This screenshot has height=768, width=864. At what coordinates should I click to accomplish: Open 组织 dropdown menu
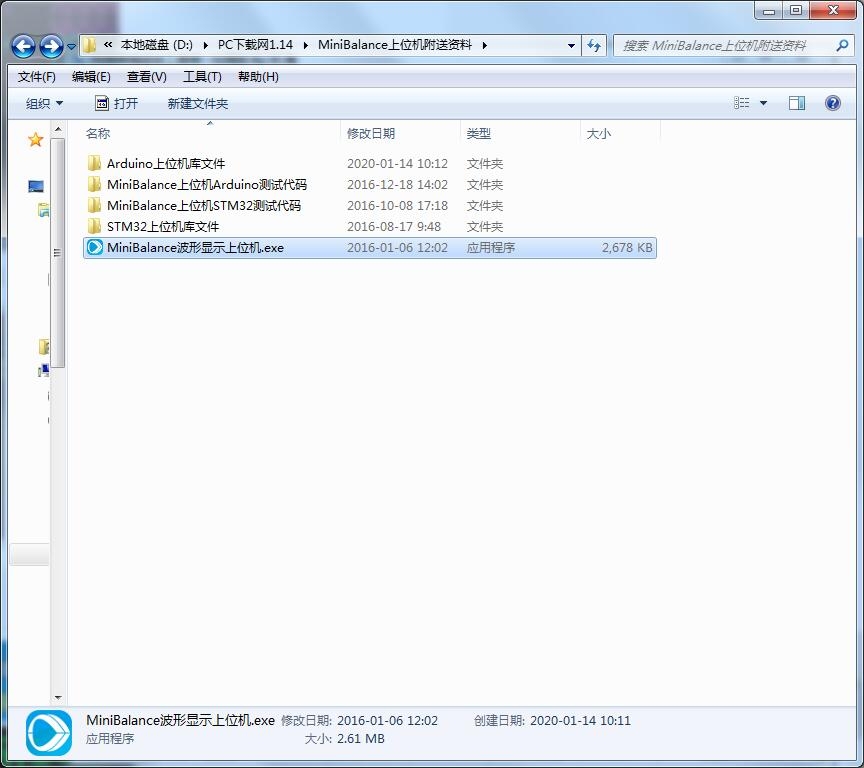(x=44, y=103)
